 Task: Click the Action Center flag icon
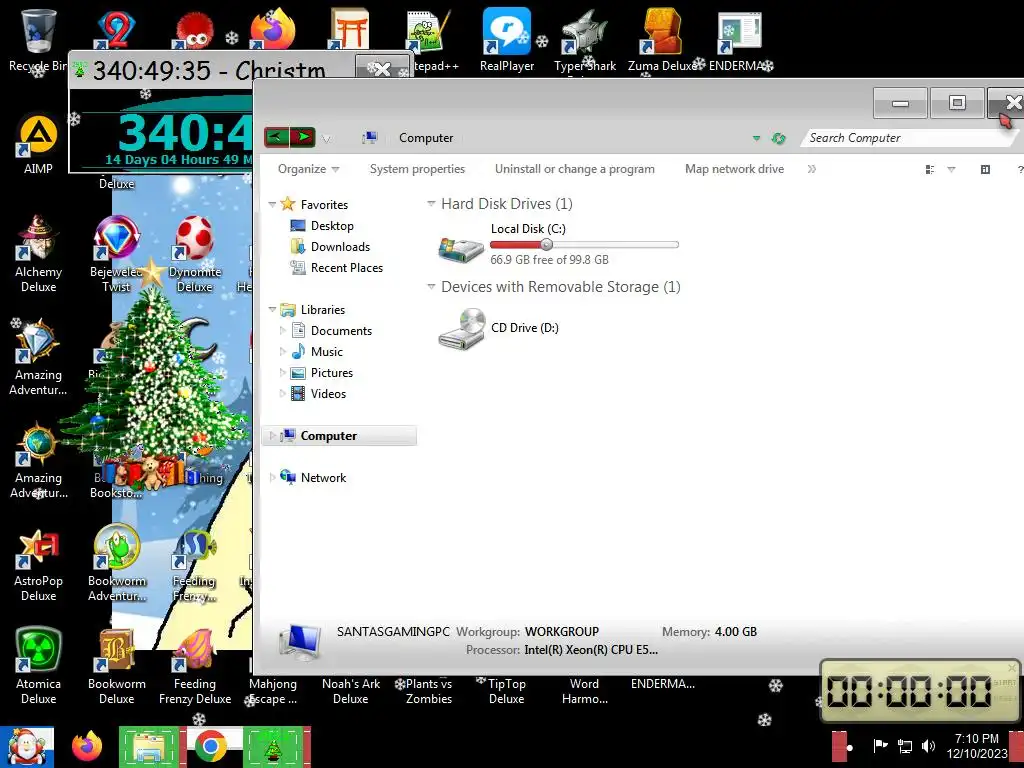click(880, 746)
